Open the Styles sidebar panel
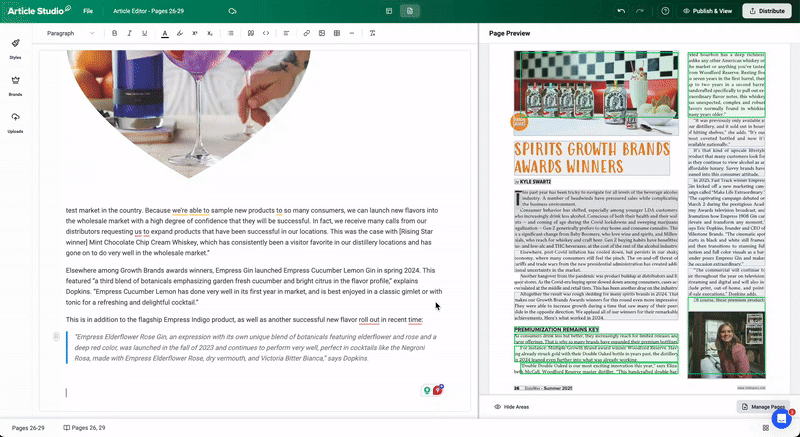 tap(15, 49)
